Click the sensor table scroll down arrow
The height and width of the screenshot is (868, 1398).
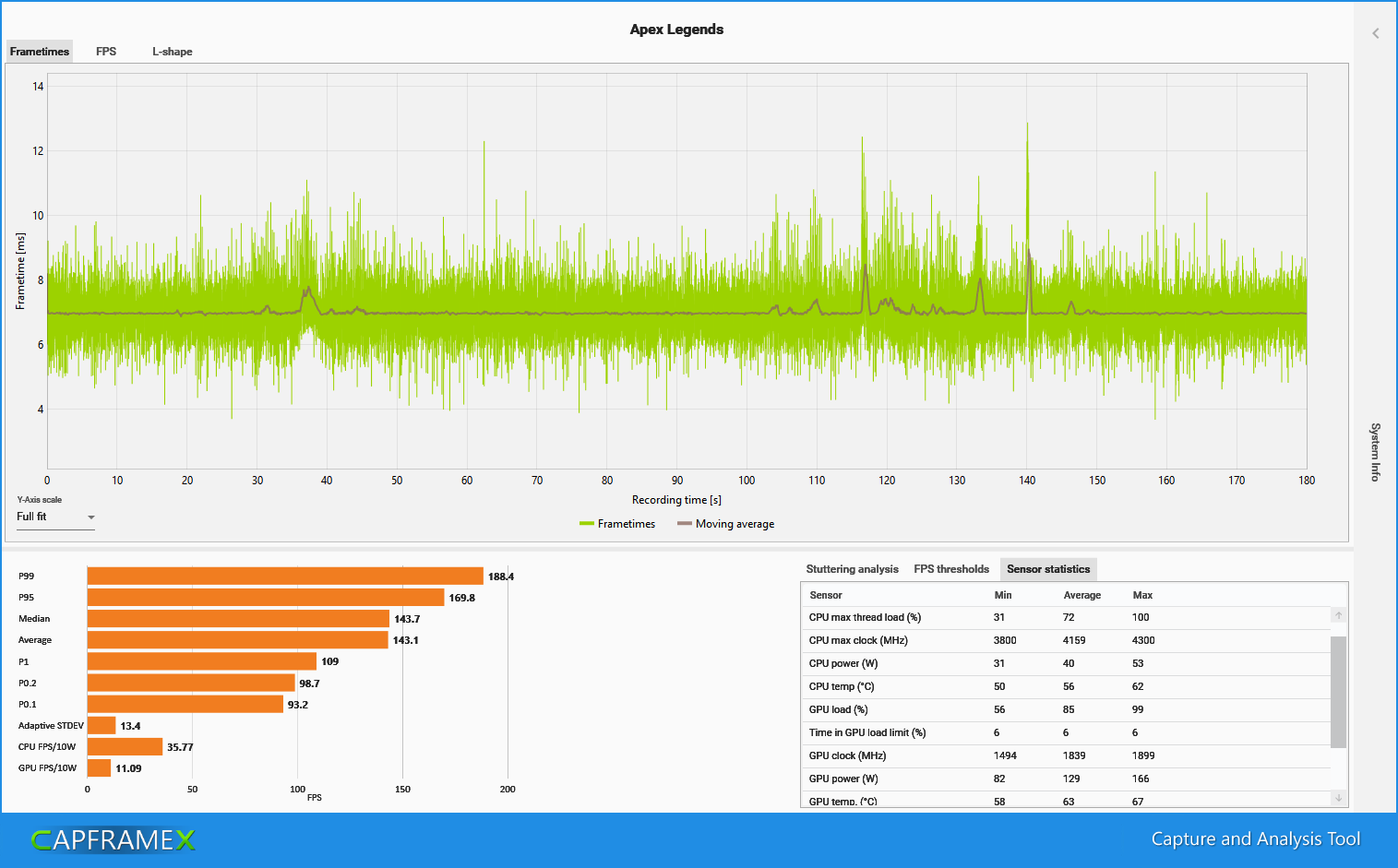click(1338, 797)
